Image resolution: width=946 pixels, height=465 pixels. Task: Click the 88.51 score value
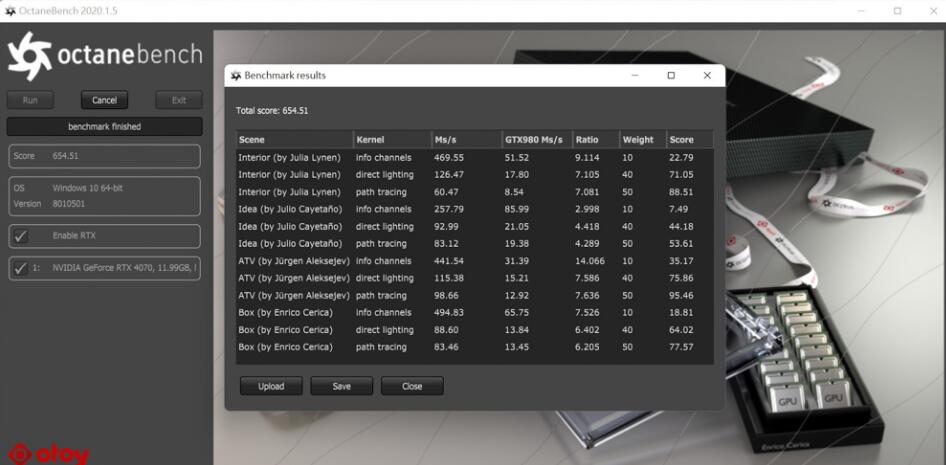coord(681,192)
